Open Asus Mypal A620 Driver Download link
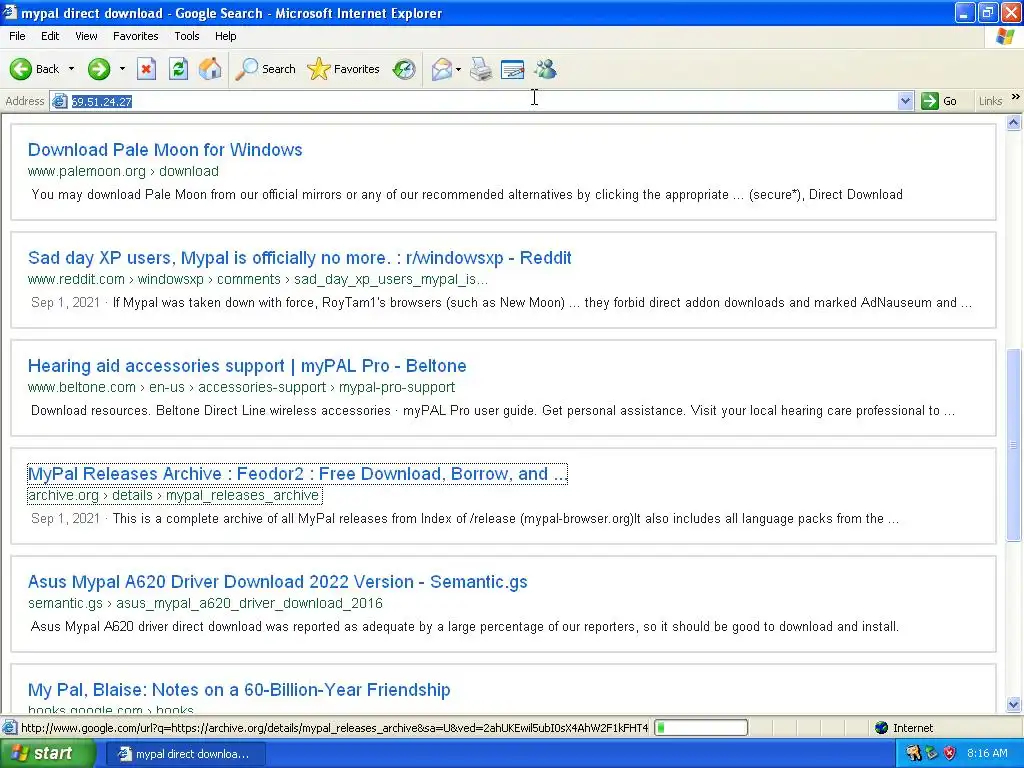The image size is (1024, 768). 278,582
